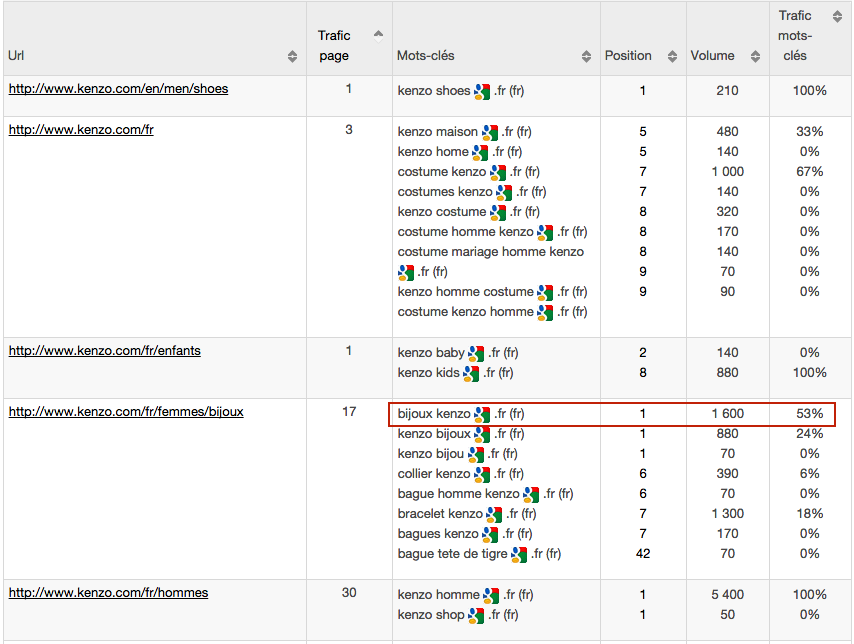Sort table by Url column arrows
854x644 pixels.
[292, 56]
